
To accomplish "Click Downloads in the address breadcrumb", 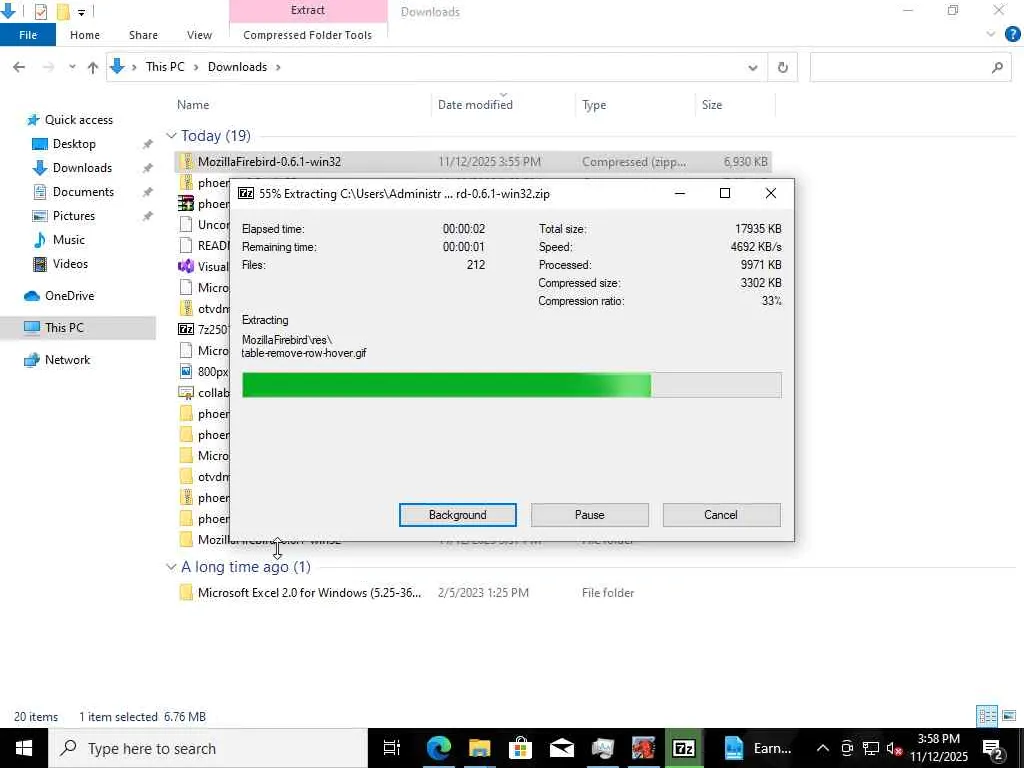I will (237, 67).
